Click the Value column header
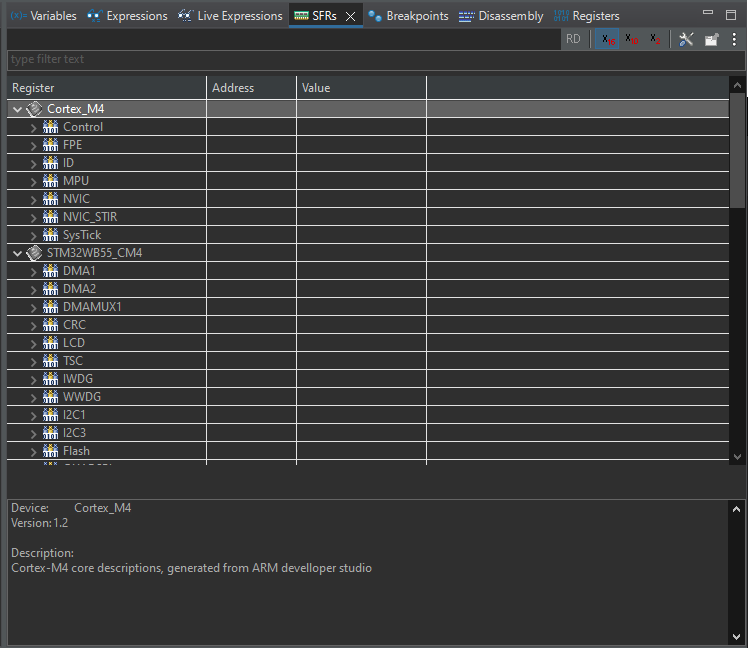The image size is (748, 648). 362,88
